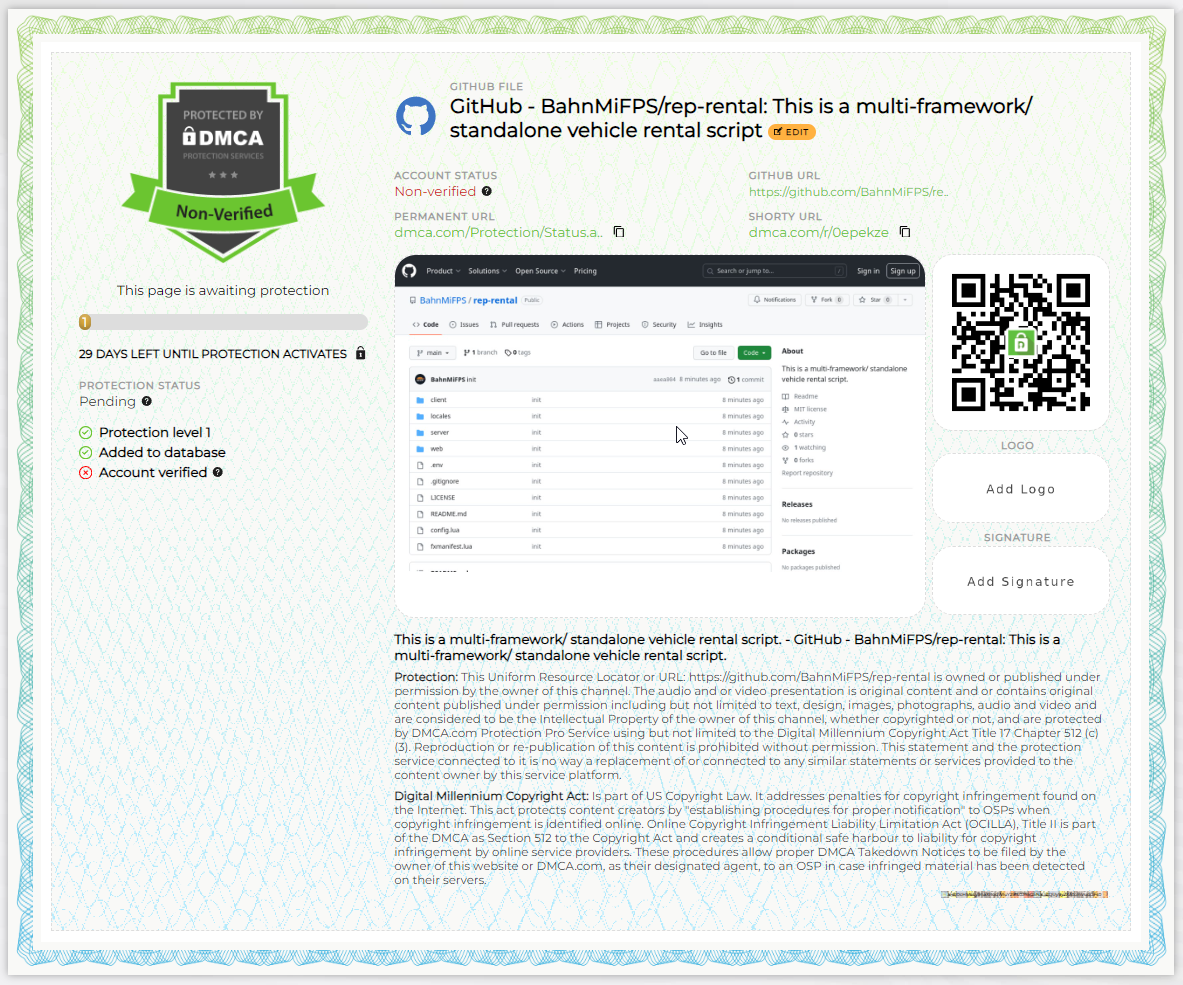Screen dimensions: 1183x985
Task: Copy the Shorty URL via its copy icon
Action: [x=904, y=231]
